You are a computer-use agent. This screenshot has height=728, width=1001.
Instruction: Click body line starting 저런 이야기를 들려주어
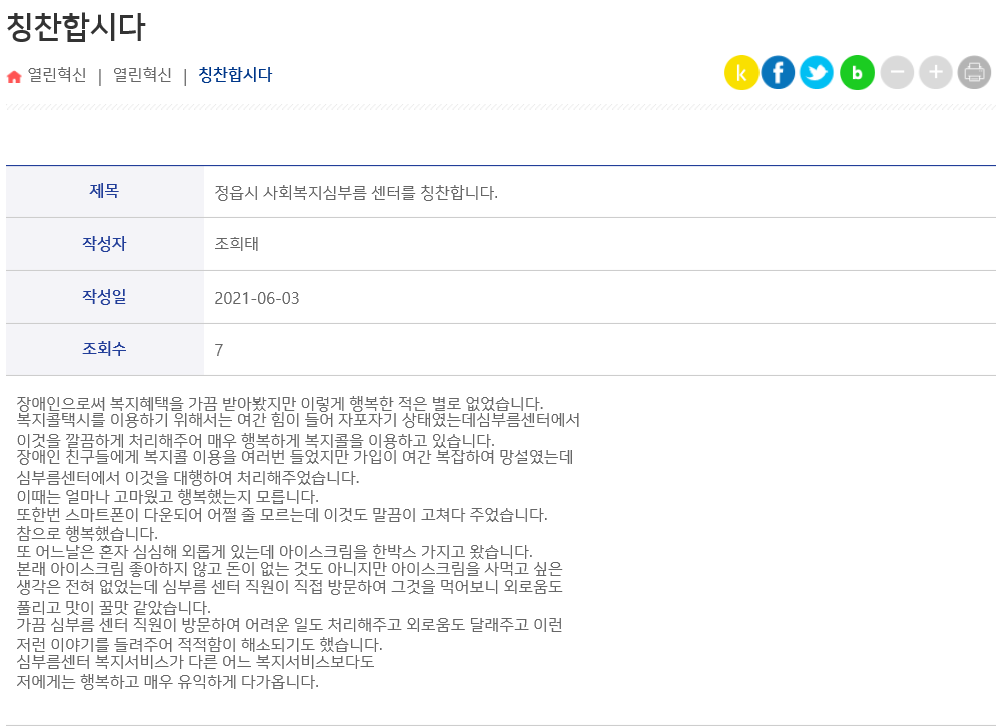[199, 644]
